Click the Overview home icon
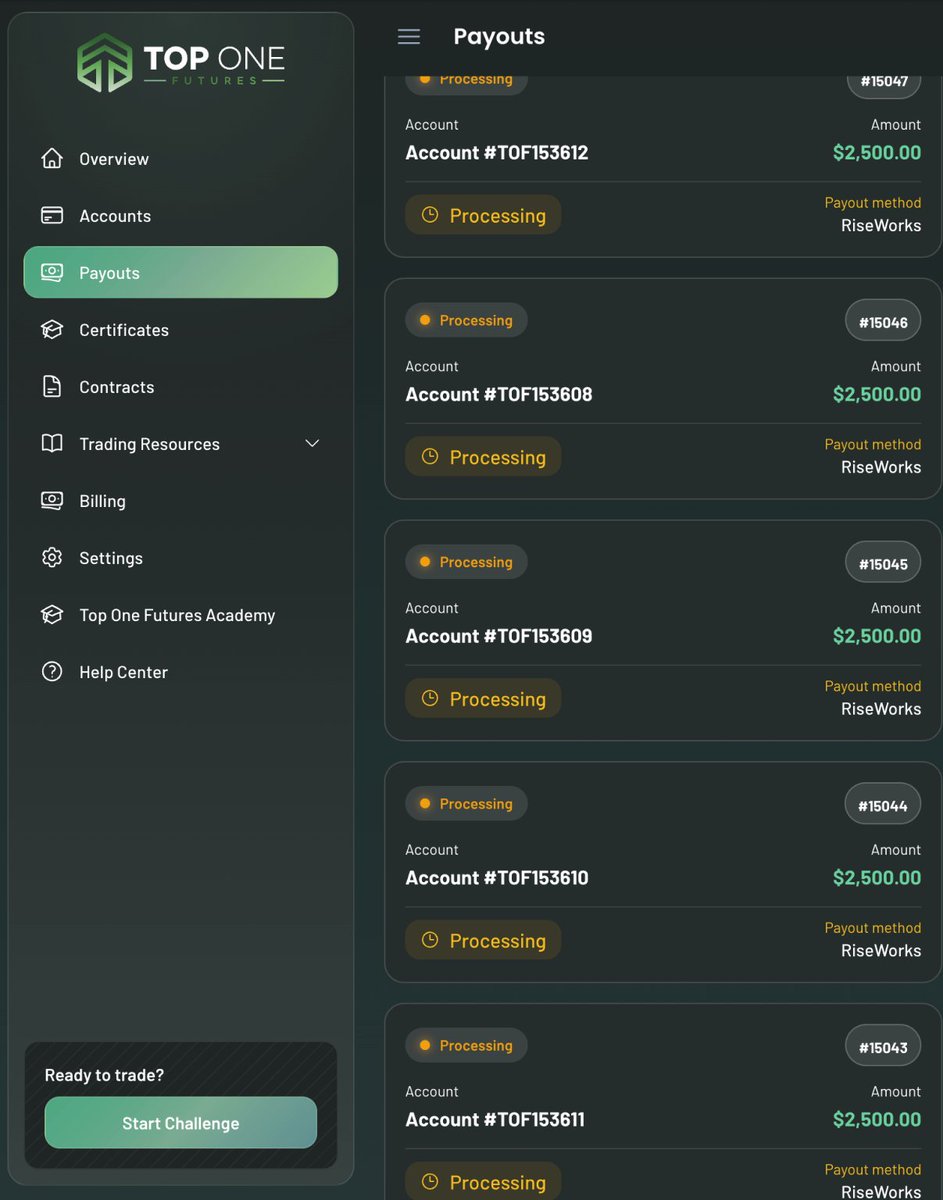This screenshot has width=943, height=1200. click(x=52, y=158)
